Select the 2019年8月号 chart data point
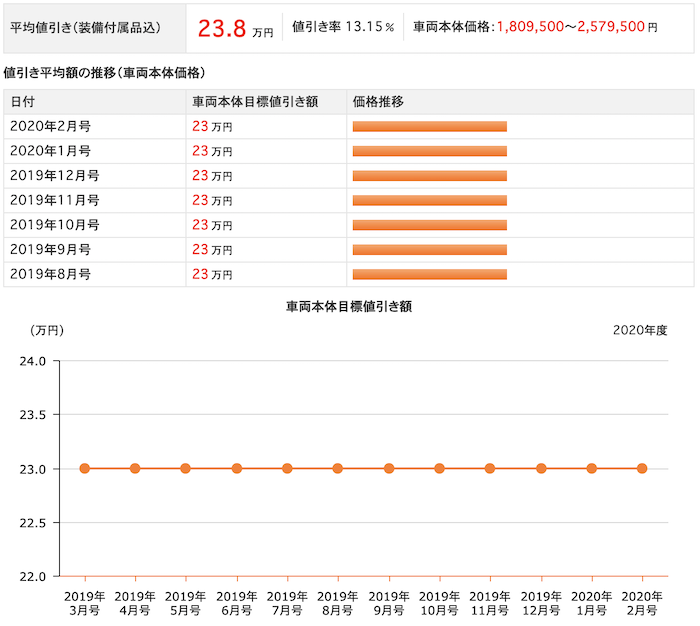This screenshot has height=626, width=700. pyautogui.click(x=338, y=468)
